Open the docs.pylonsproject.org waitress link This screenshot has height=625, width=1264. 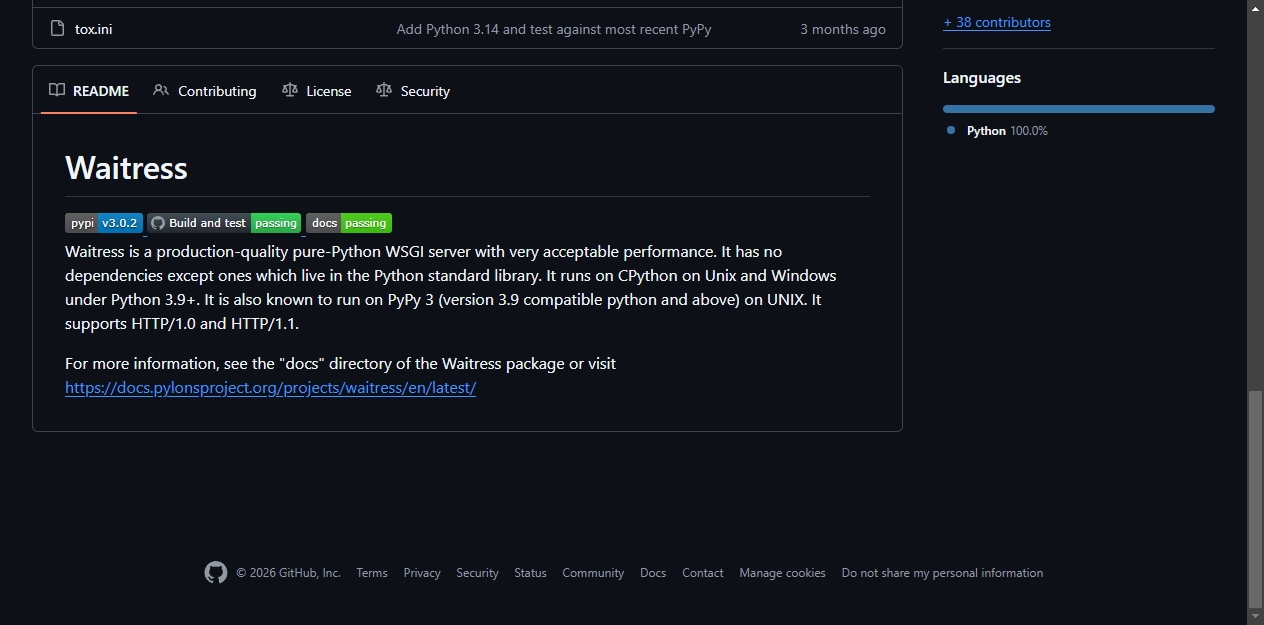[x=270, y=388]
